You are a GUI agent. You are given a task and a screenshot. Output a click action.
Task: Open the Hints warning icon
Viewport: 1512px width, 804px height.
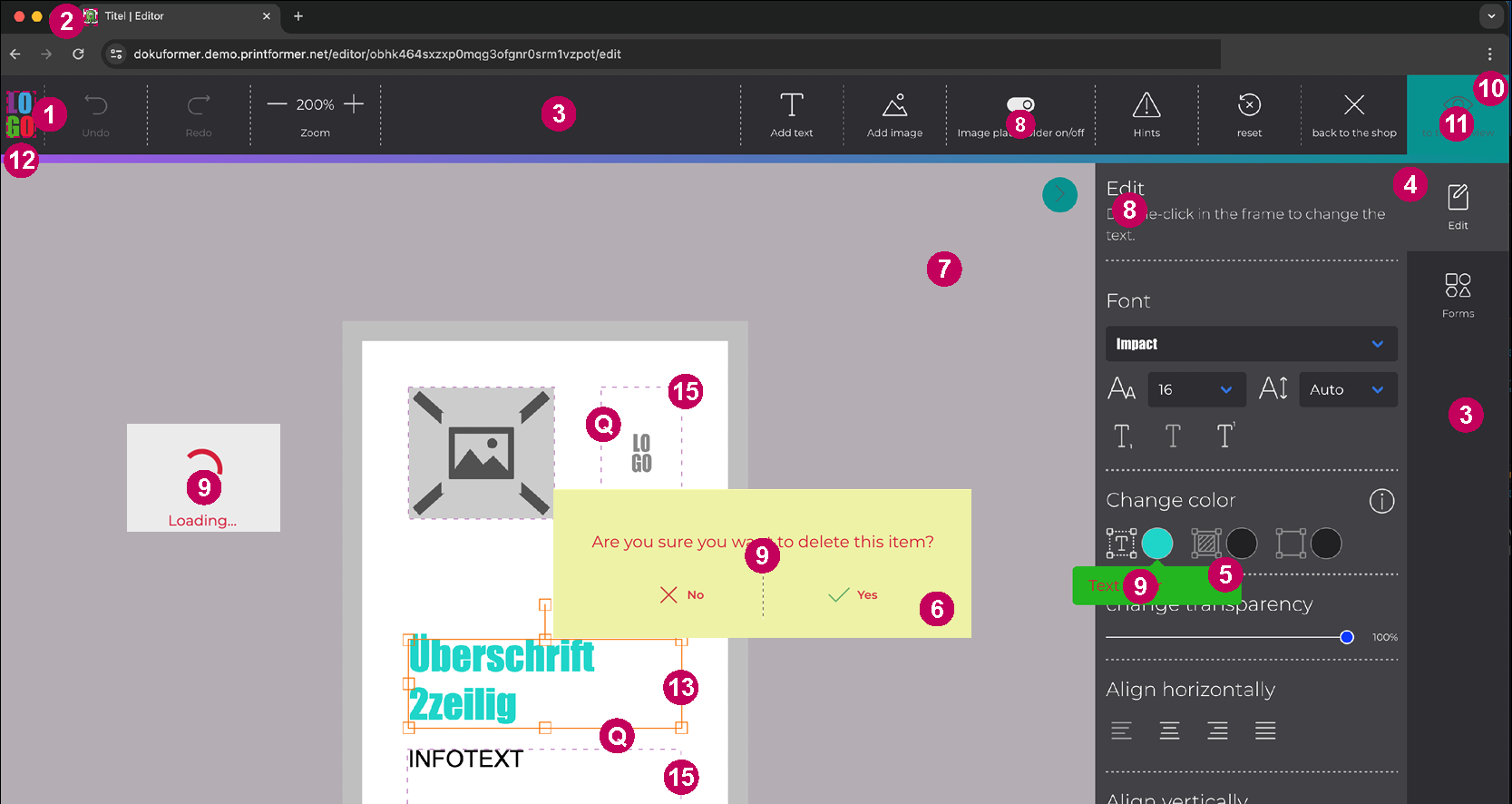pos(1146,105)
